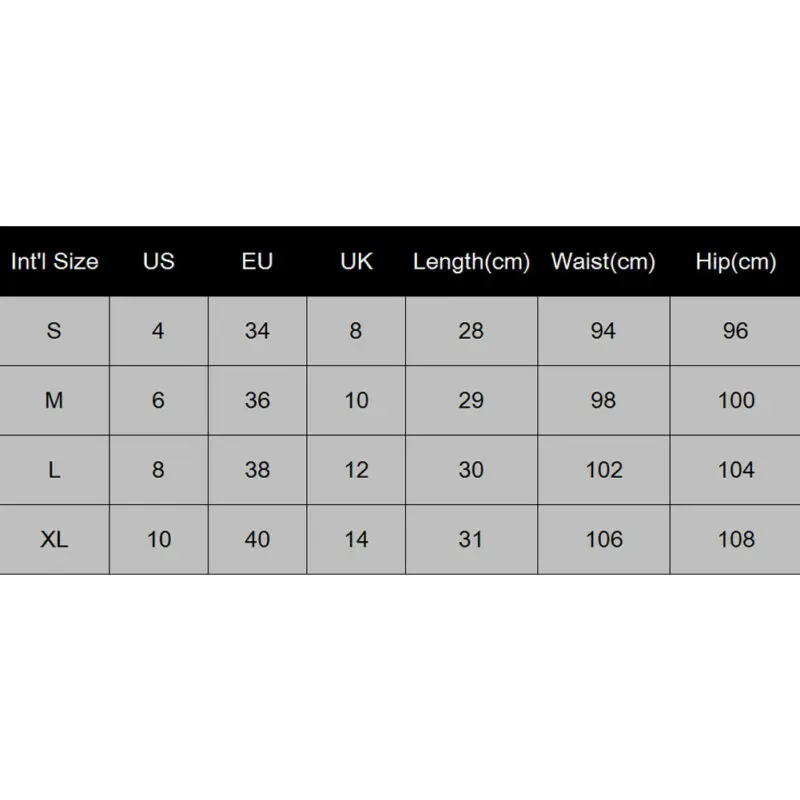The height and width of the screenshot is (800, 800).
Task: Click the hip value 108 cell
Action: [x=736, y=539]
